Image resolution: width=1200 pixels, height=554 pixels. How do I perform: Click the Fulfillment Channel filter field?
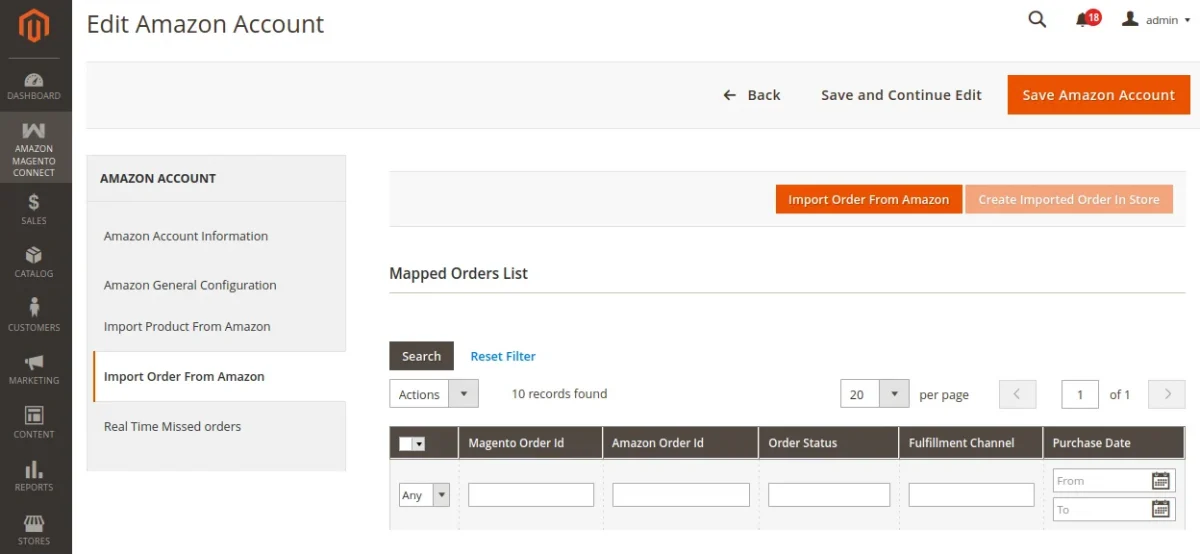coord(971,495)
